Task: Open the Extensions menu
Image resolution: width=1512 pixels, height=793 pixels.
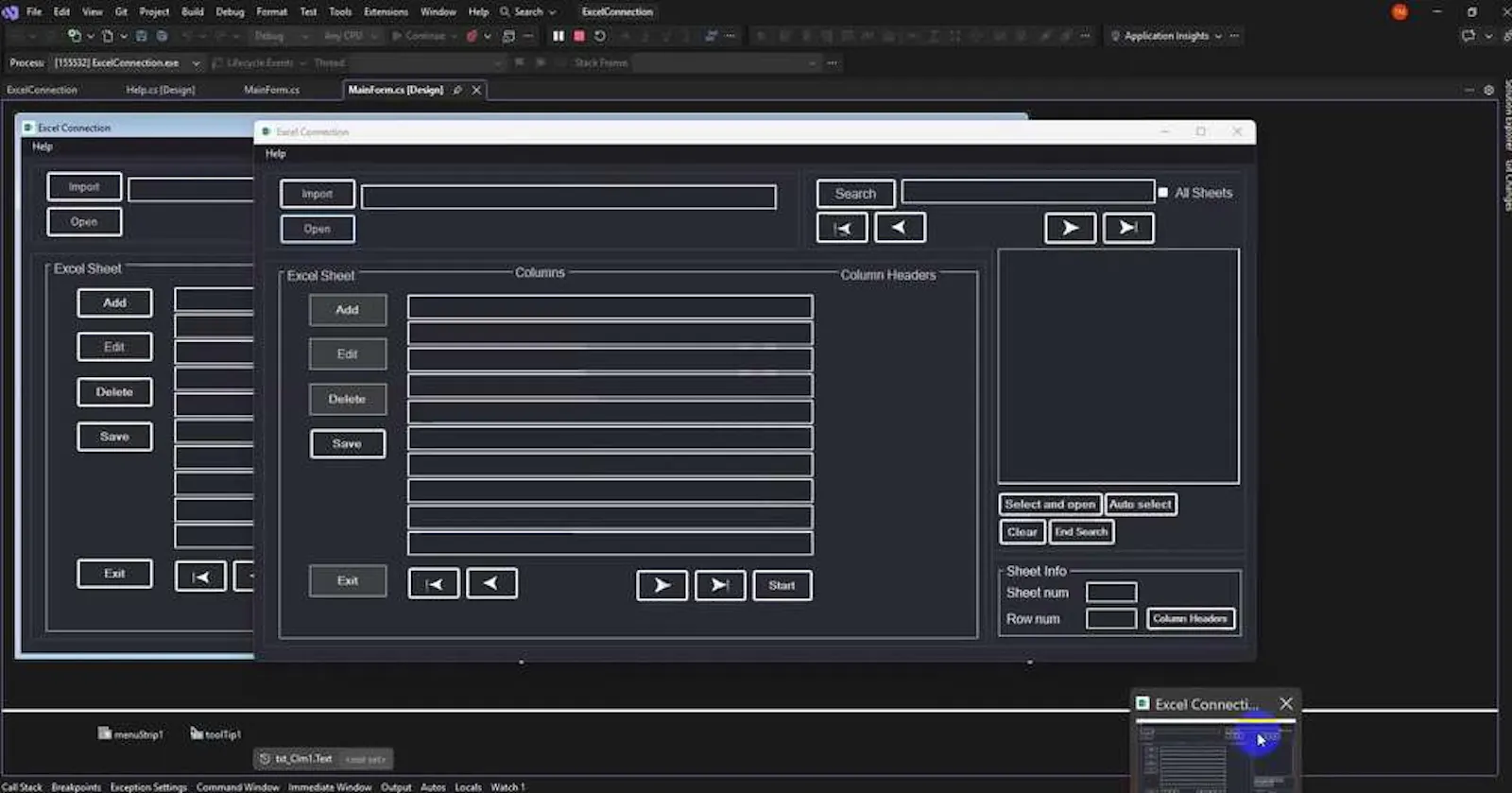Action: point(386,11)
